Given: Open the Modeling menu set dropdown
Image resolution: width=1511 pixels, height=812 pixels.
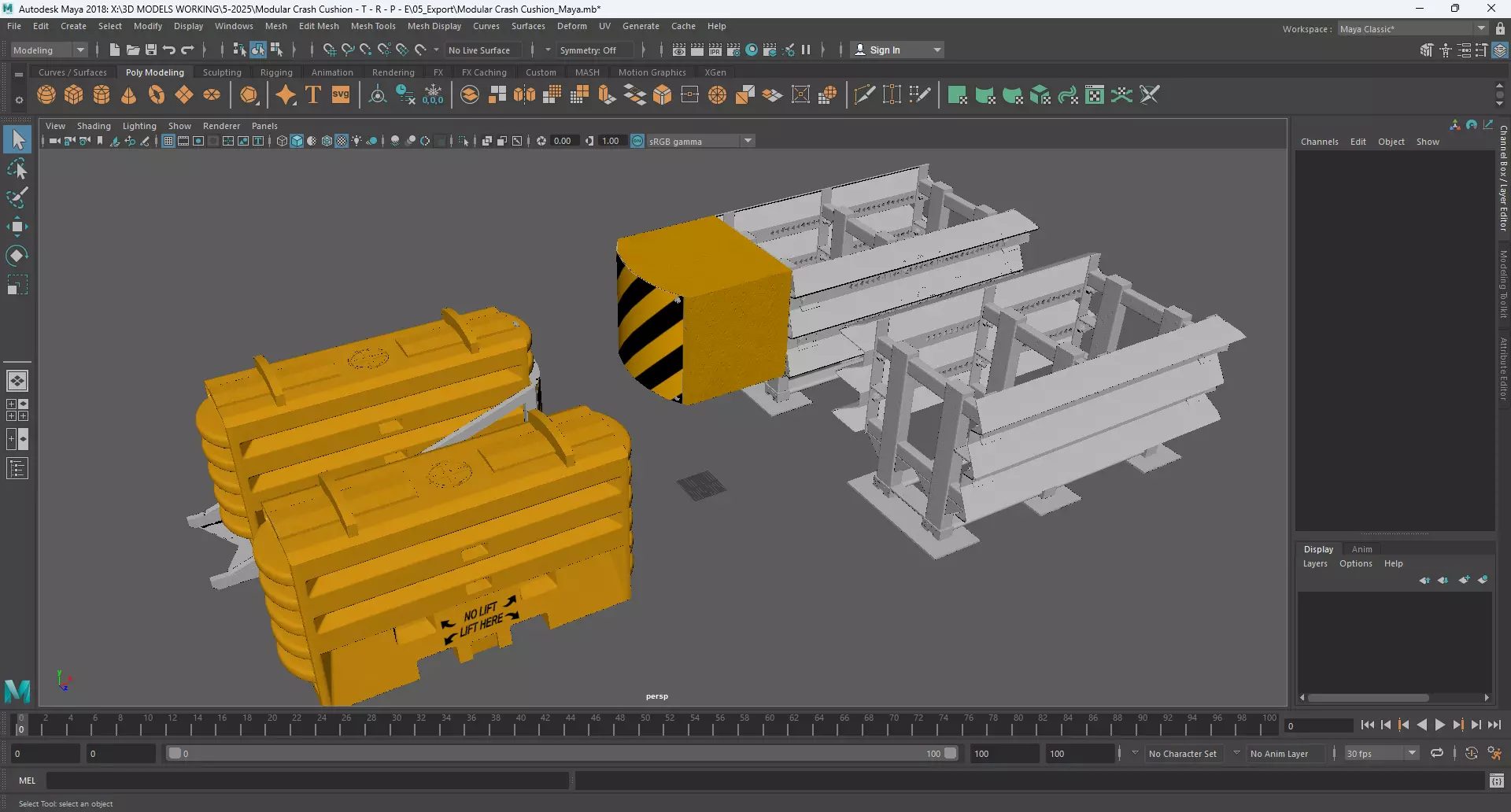Looking at the screenshot, I should point(49,50).
